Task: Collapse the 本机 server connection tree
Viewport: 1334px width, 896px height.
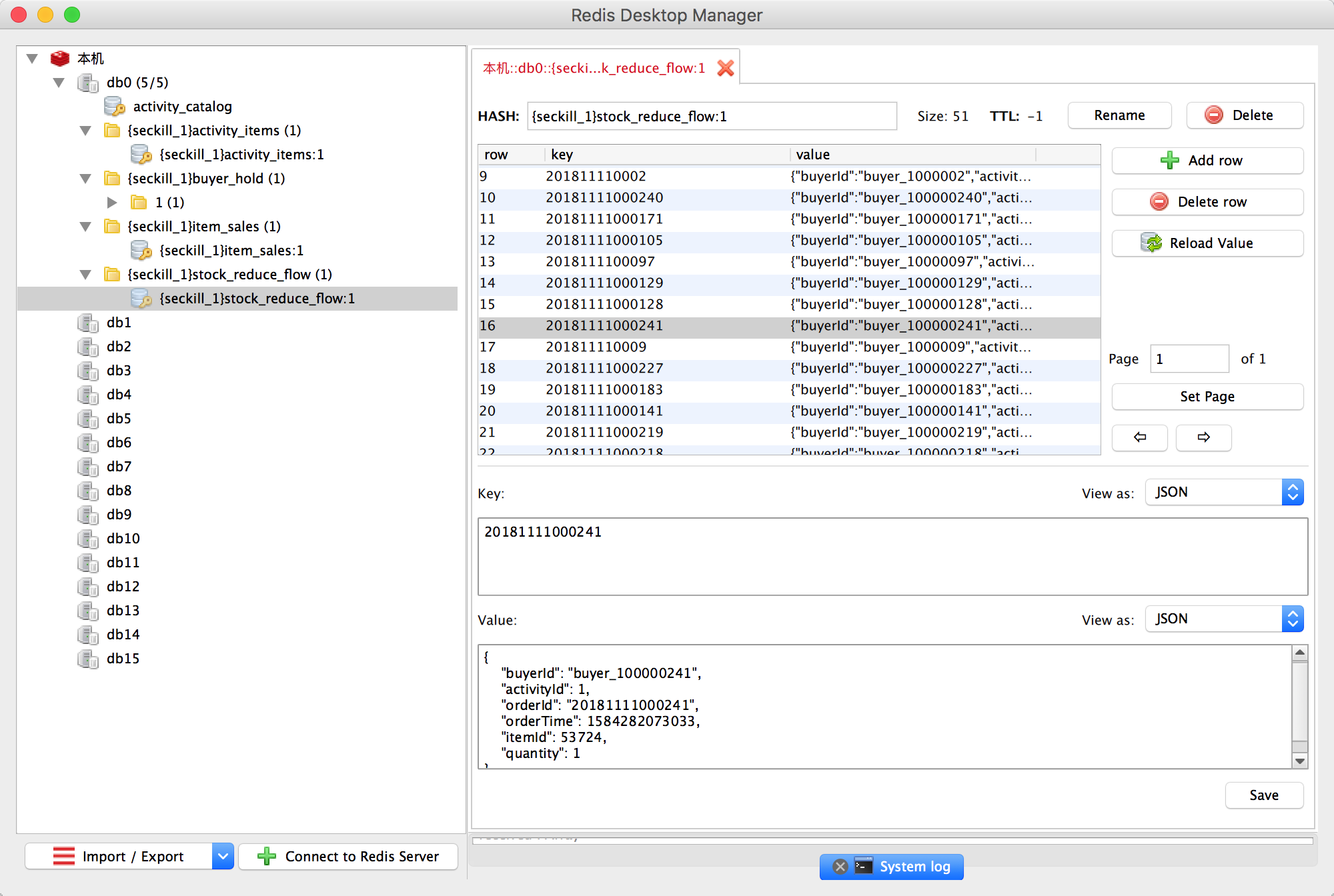Action: [32, 59]
